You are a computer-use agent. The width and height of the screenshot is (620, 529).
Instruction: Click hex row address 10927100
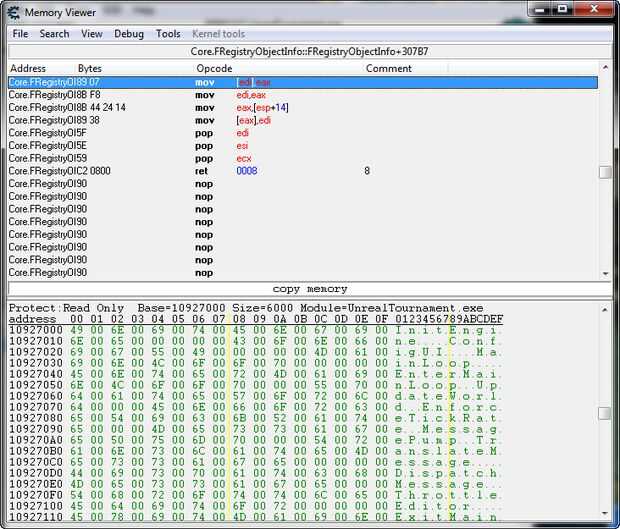click(36, 506)
